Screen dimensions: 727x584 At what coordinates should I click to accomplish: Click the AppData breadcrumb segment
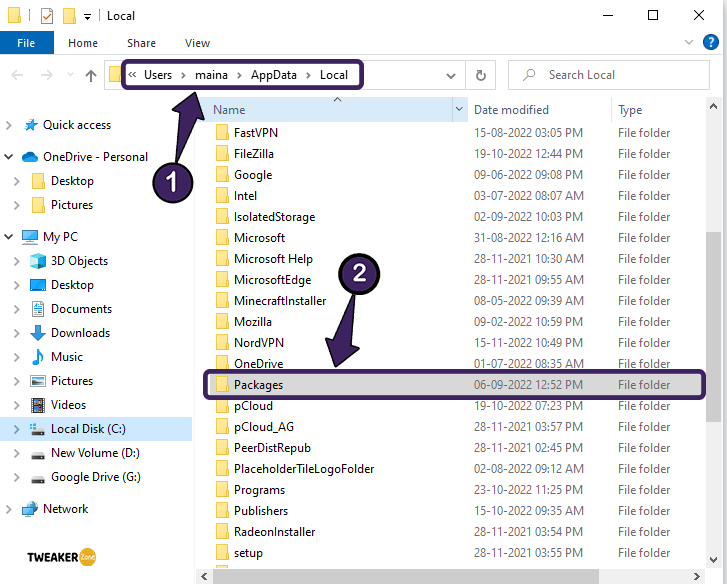(274, 75)
